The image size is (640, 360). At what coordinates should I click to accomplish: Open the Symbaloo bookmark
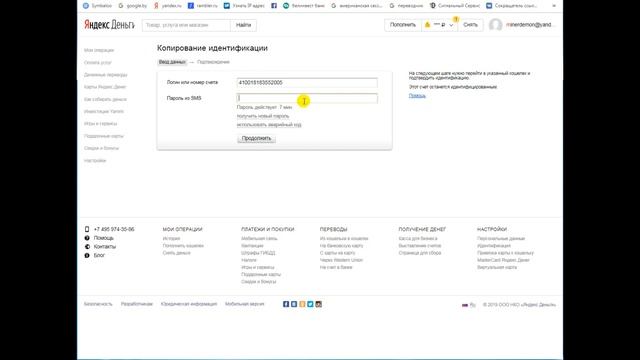(x=97, y=6)
